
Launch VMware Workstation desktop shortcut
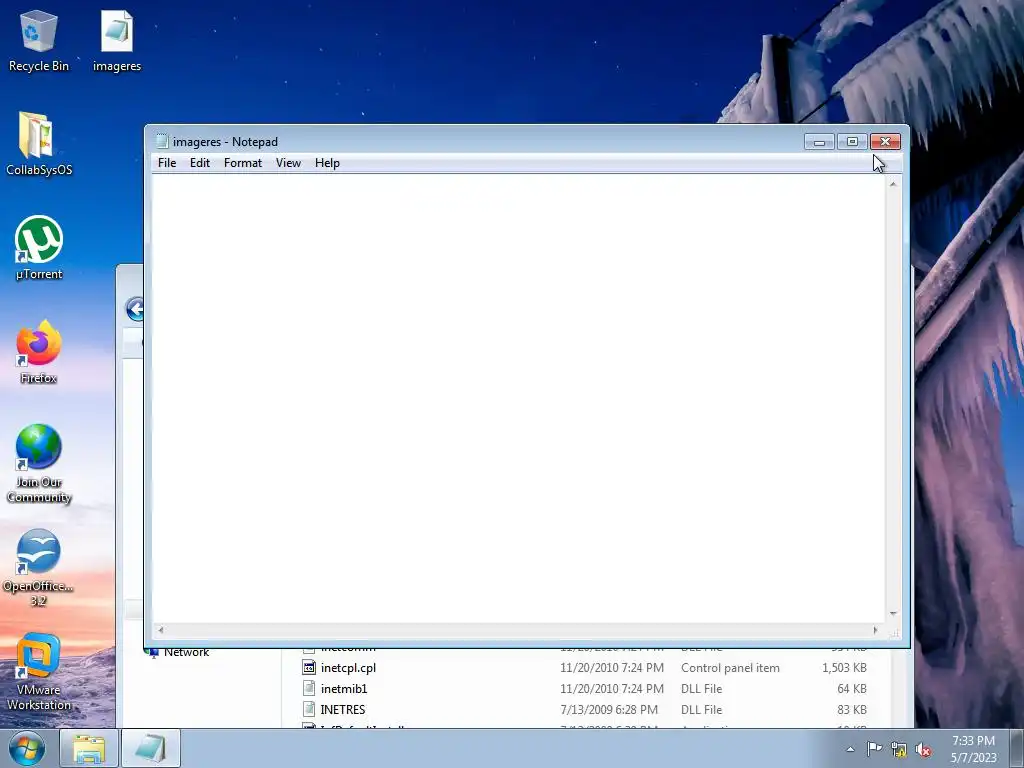click(39, 673)
